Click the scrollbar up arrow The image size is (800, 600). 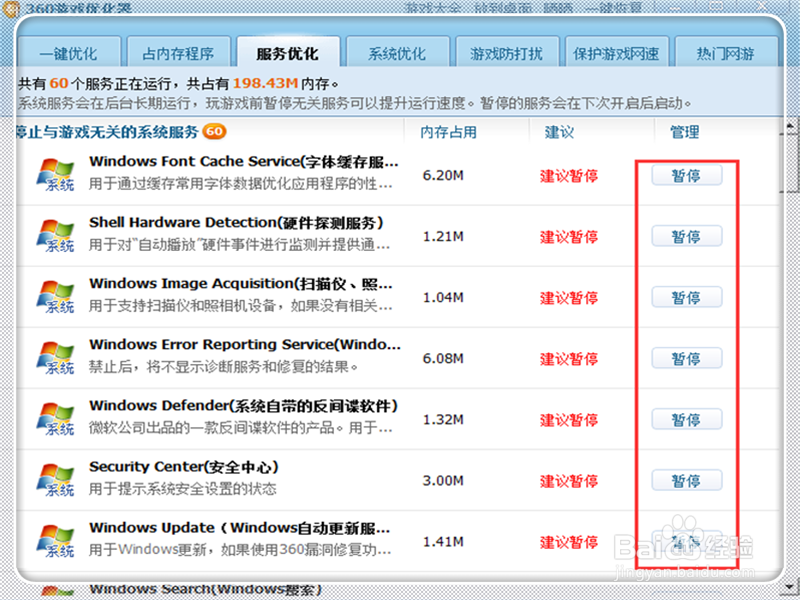tap(789, 124)
